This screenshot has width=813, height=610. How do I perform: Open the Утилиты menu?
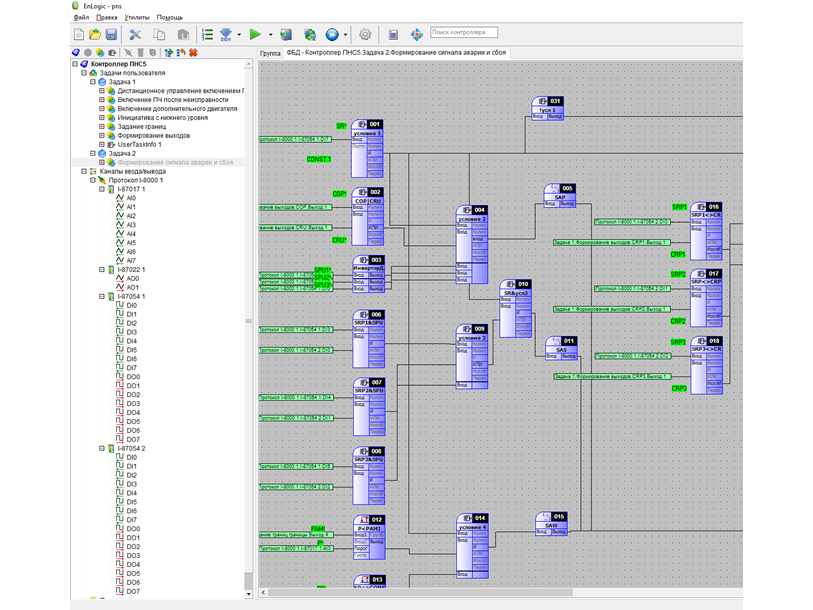[x=137, y=18]
